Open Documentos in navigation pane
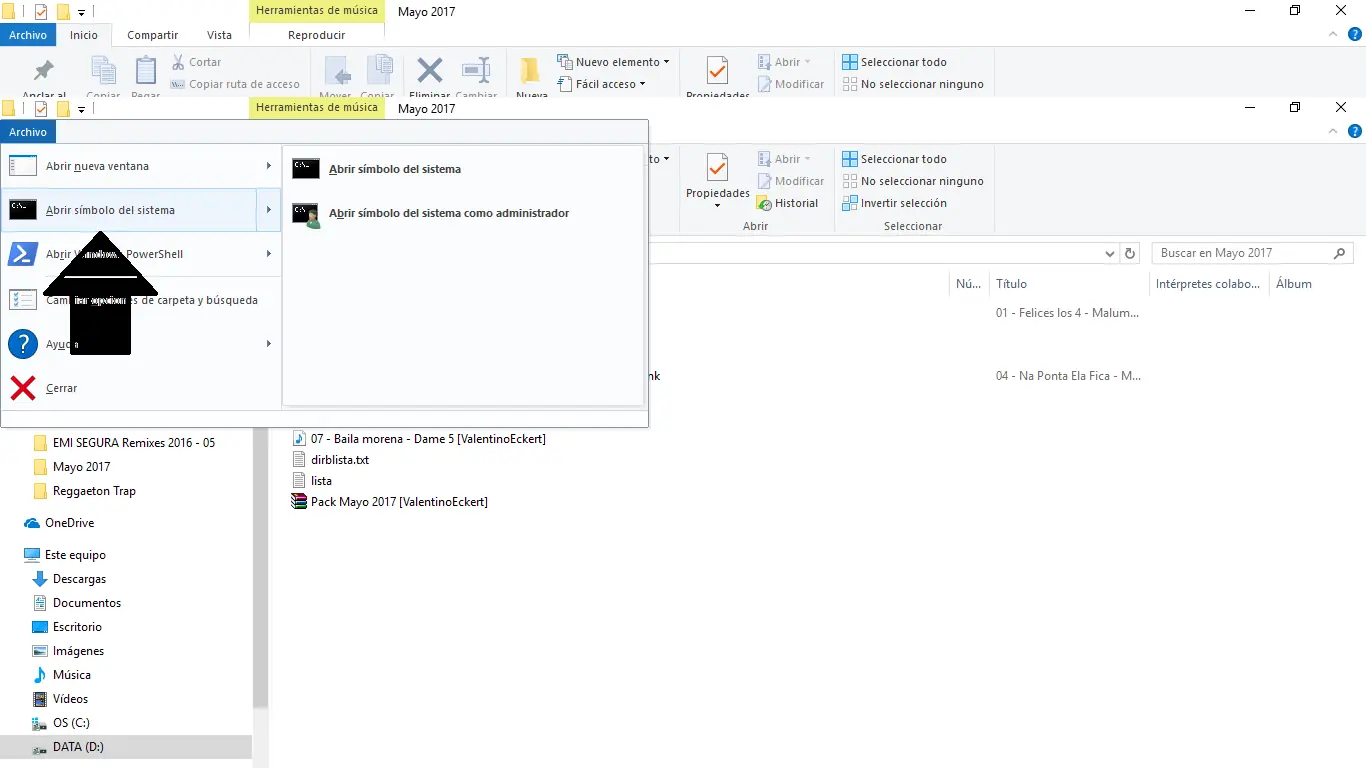1366x768 pixels. [76, 603]
